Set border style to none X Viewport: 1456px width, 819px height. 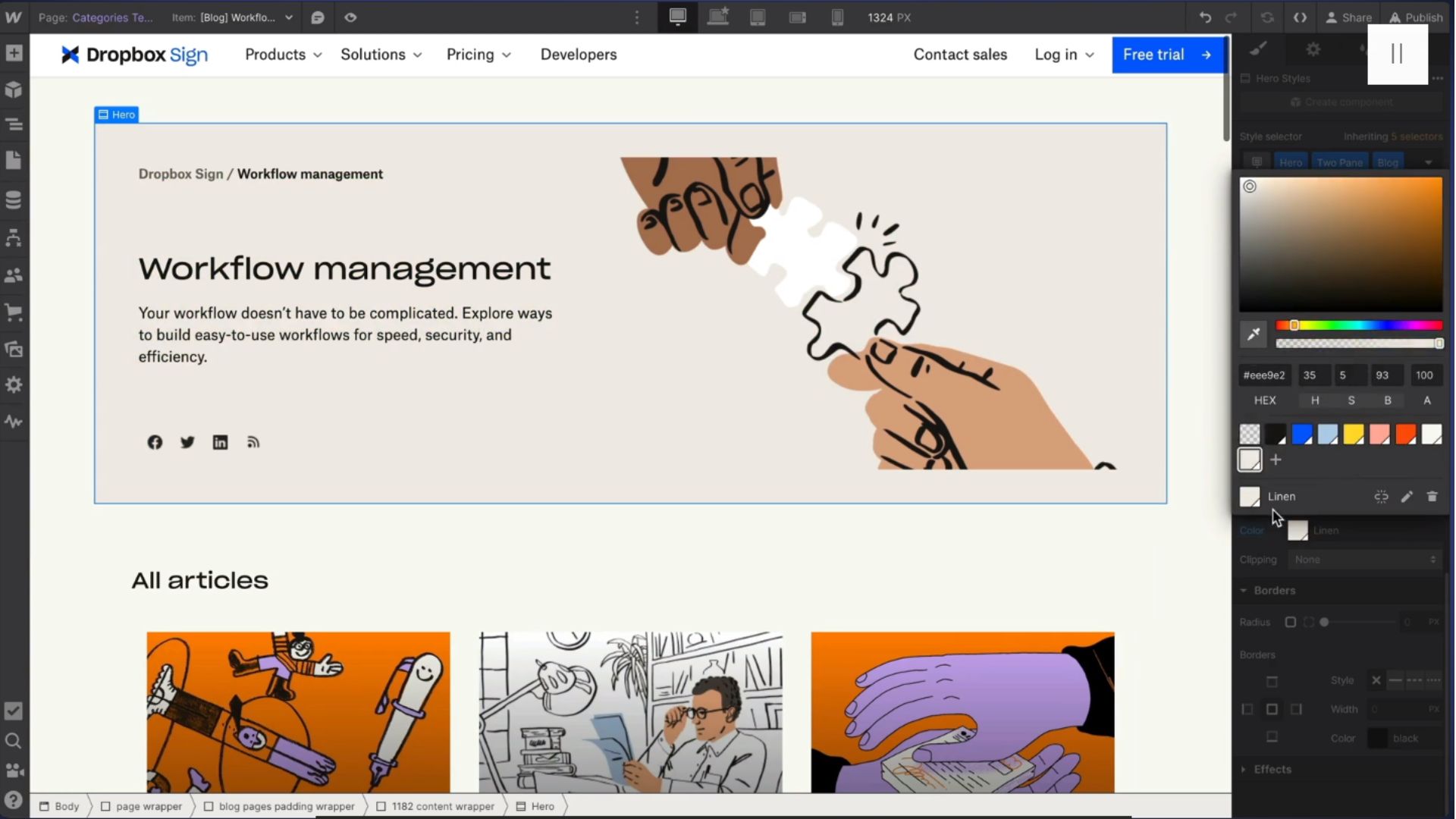click(1376, 680)
